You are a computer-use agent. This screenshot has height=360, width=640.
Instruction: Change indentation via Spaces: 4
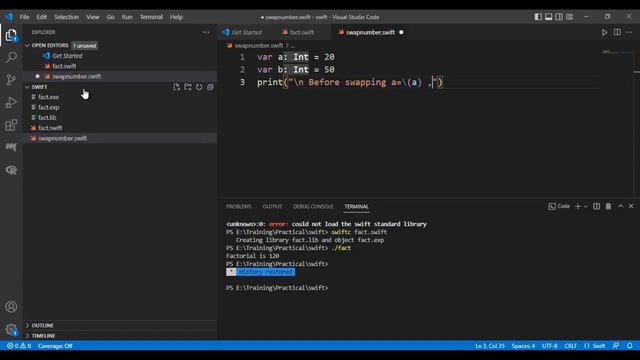coord(523,346)
